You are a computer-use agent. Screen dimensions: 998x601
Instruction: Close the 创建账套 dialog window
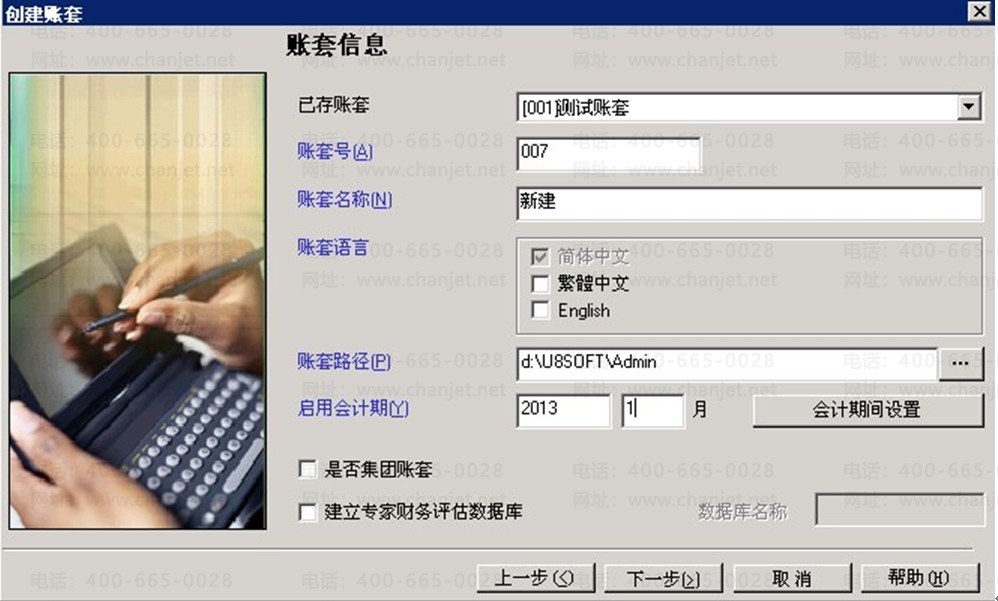pos(980,11)
